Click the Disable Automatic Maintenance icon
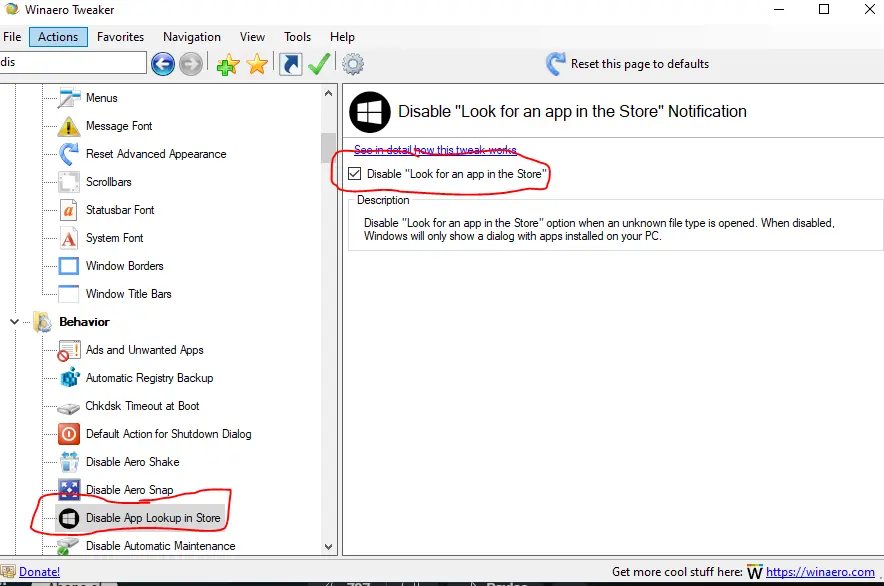 click(x=69, y=545)
